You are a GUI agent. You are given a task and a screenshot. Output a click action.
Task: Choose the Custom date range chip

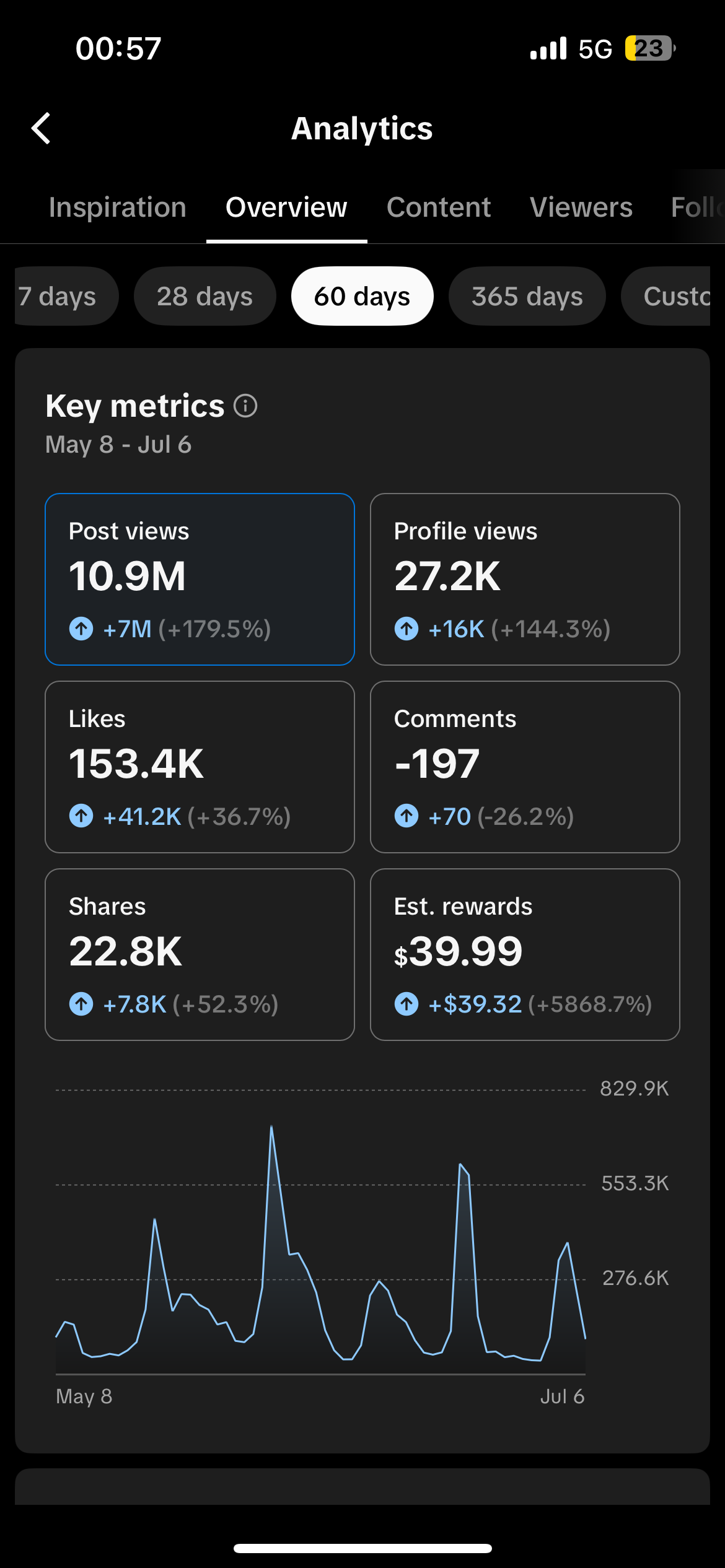point(666,296)
